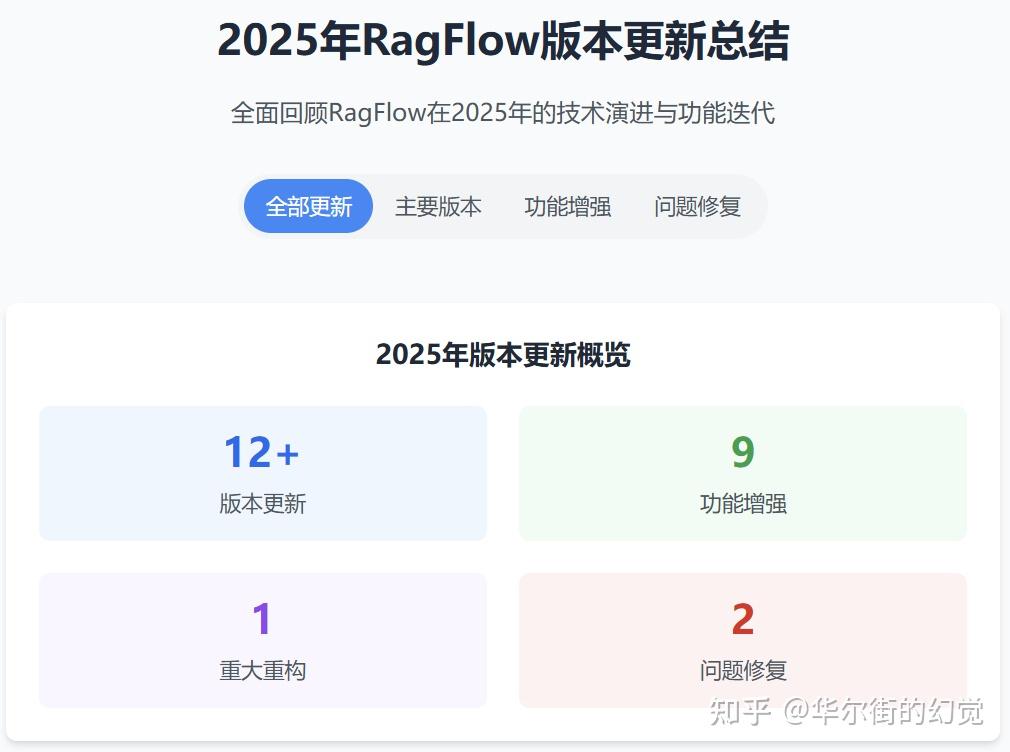This screenshot has height=752, width=1010.
Task: Open the 问题修复 statistics card
Action: coord(742,640)
